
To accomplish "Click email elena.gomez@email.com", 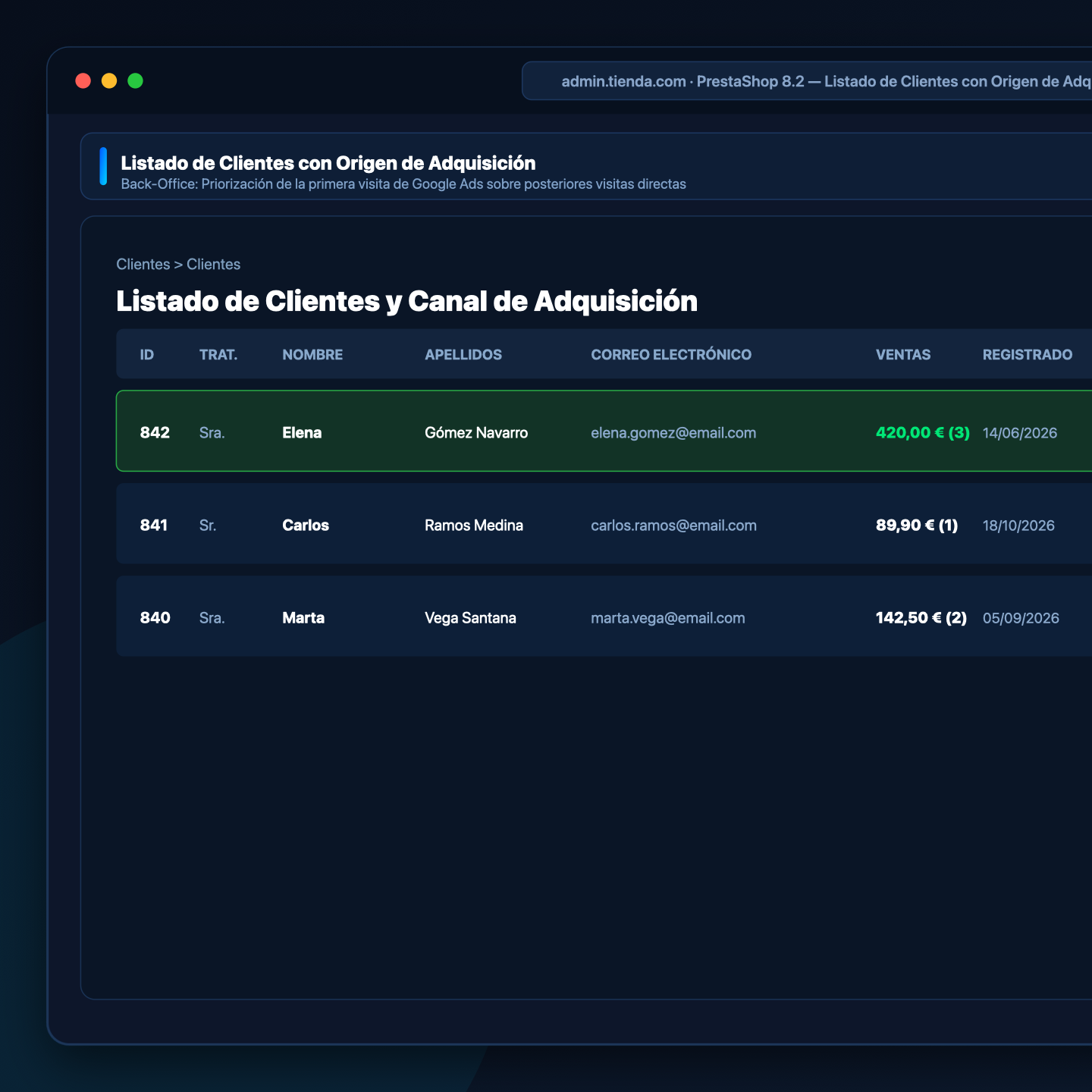I will (673, 433).
